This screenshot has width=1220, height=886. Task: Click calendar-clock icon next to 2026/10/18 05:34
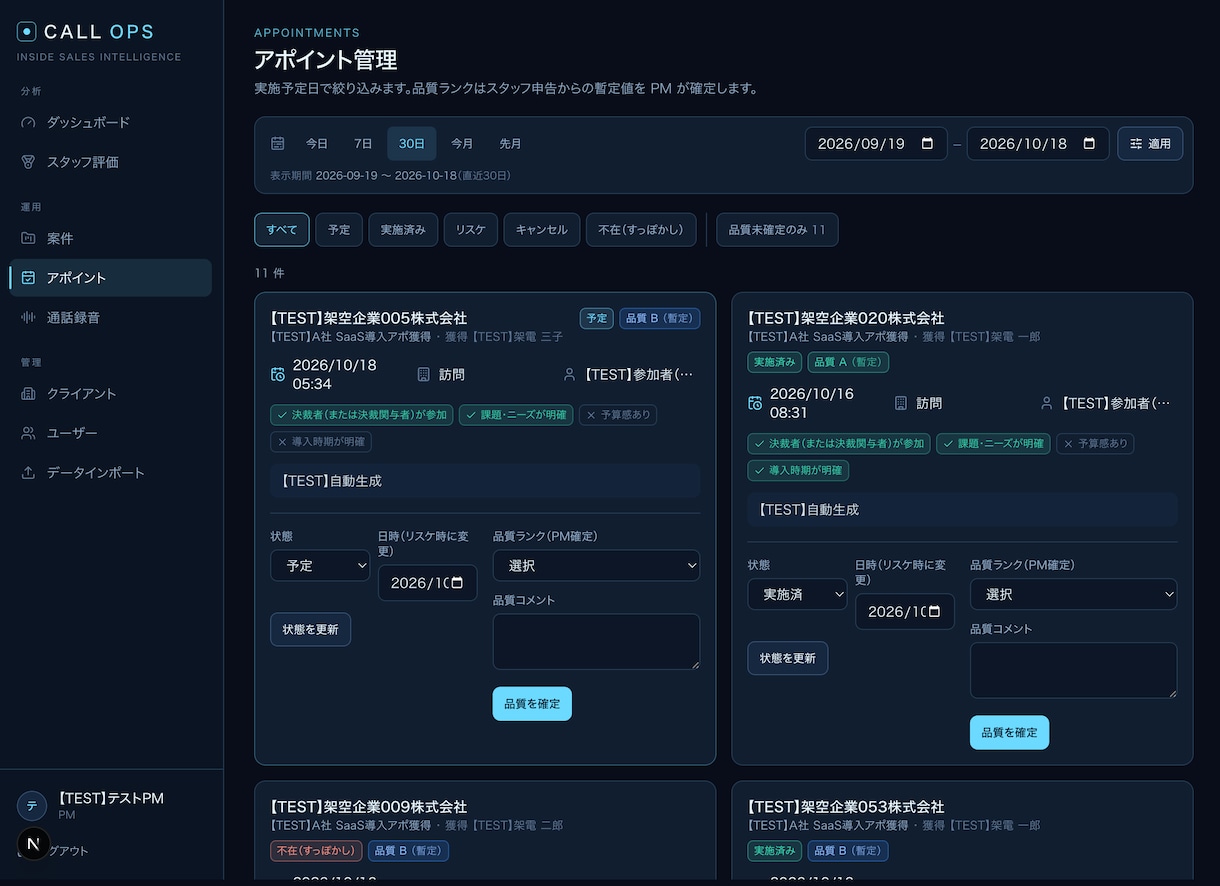coord(278,375)
